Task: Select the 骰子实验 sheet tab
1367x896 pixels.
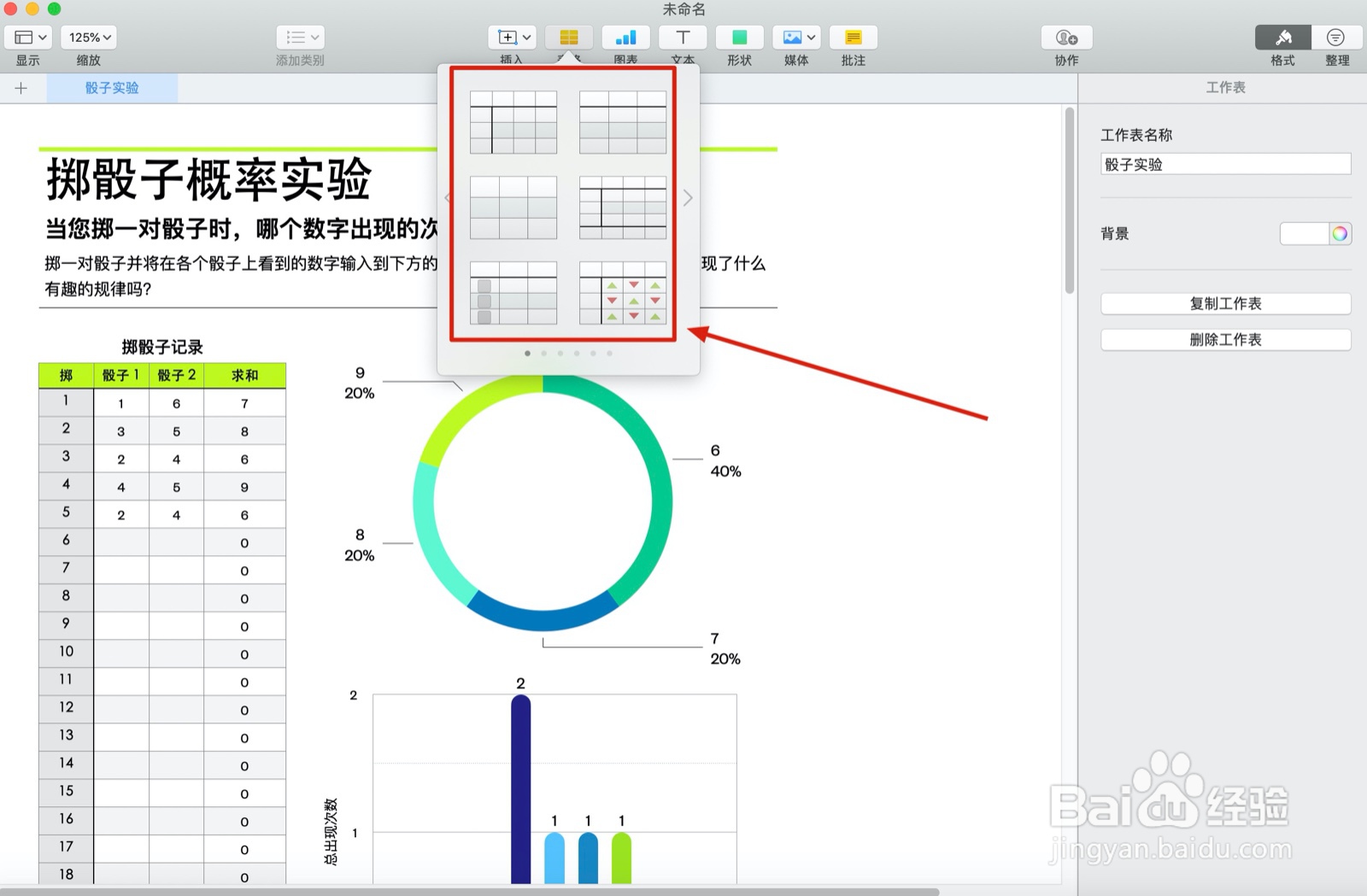Action: [112, 87]
